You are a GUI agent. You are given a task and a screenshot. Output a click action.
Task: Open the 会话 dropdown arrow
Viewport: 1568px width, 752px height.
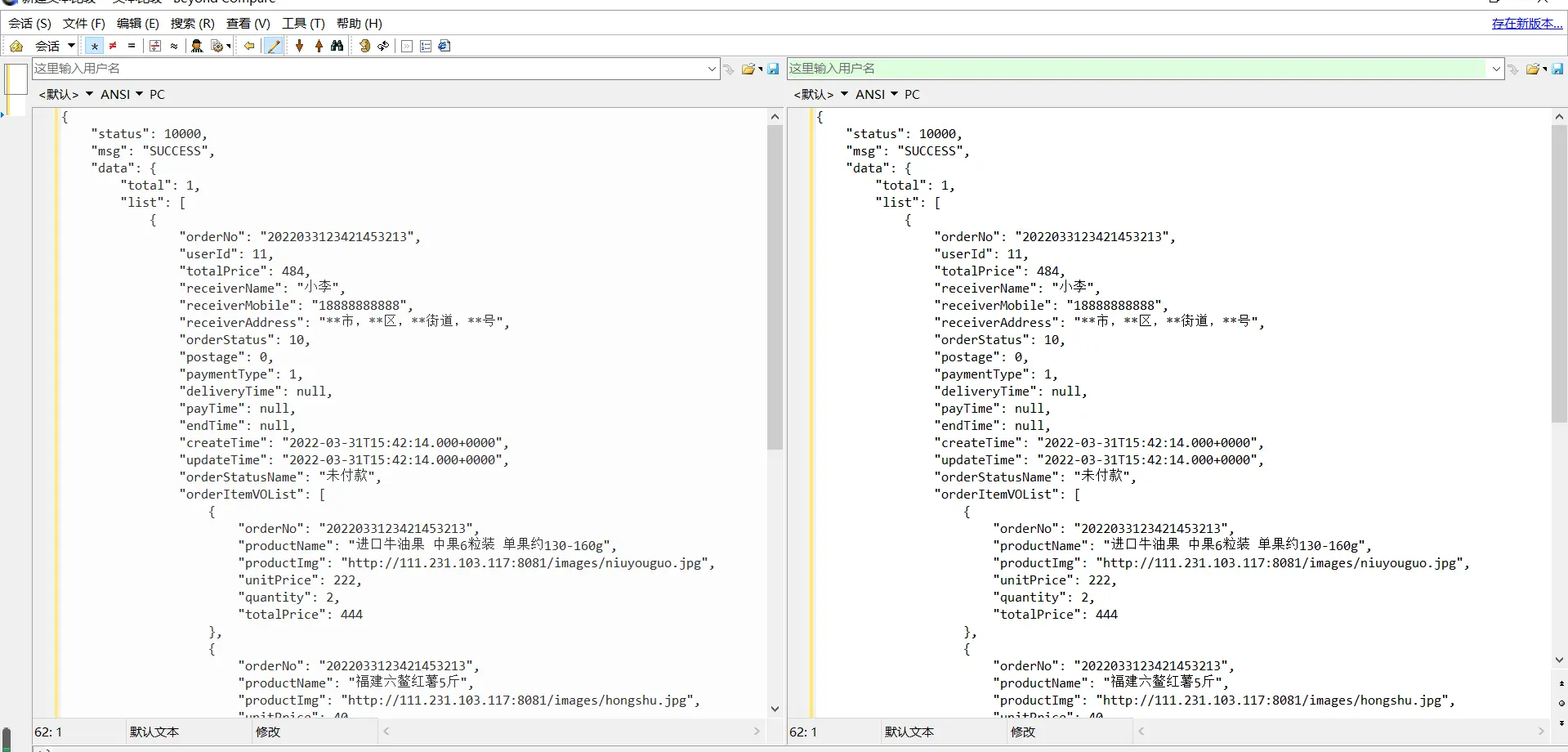click(x=72, y=46)
